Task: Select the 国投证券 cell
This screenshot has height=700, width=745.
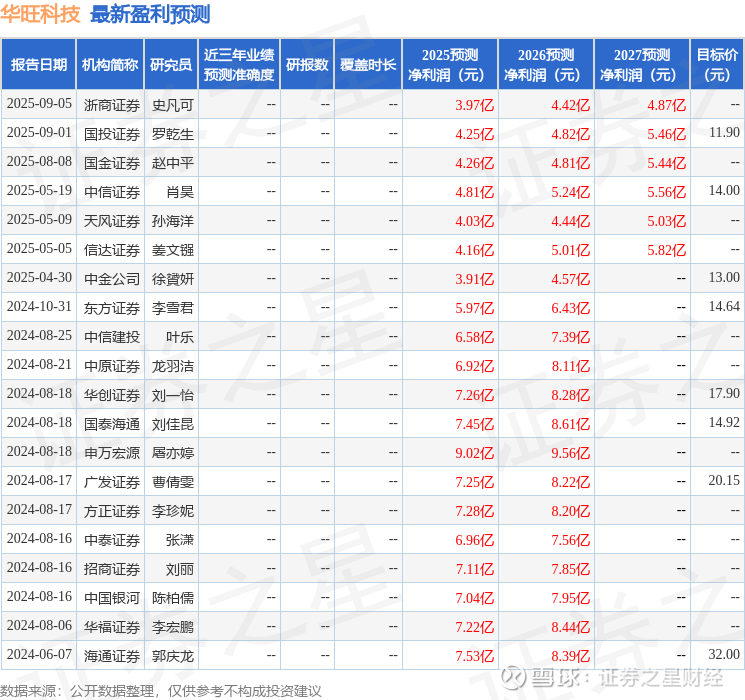Action: pos(112,134)
